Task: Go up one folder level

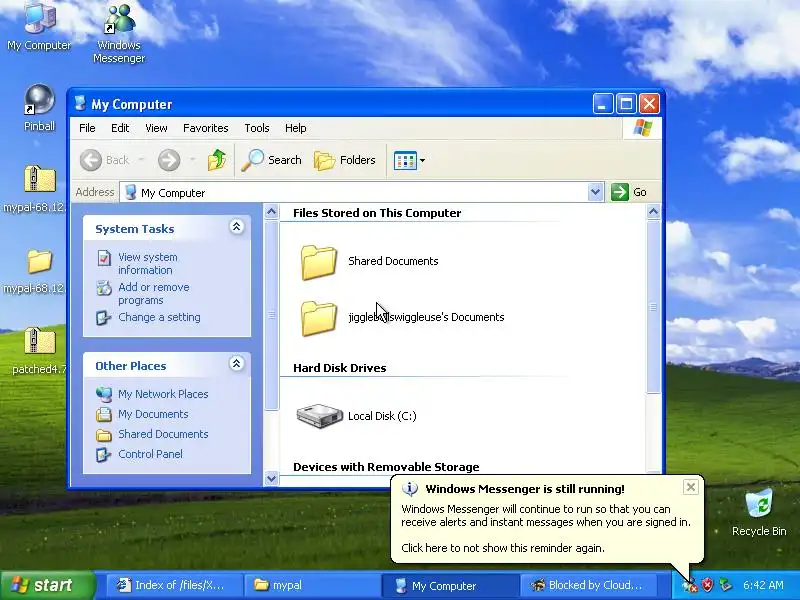Action: pyautogui.click(x=217, y=160)
